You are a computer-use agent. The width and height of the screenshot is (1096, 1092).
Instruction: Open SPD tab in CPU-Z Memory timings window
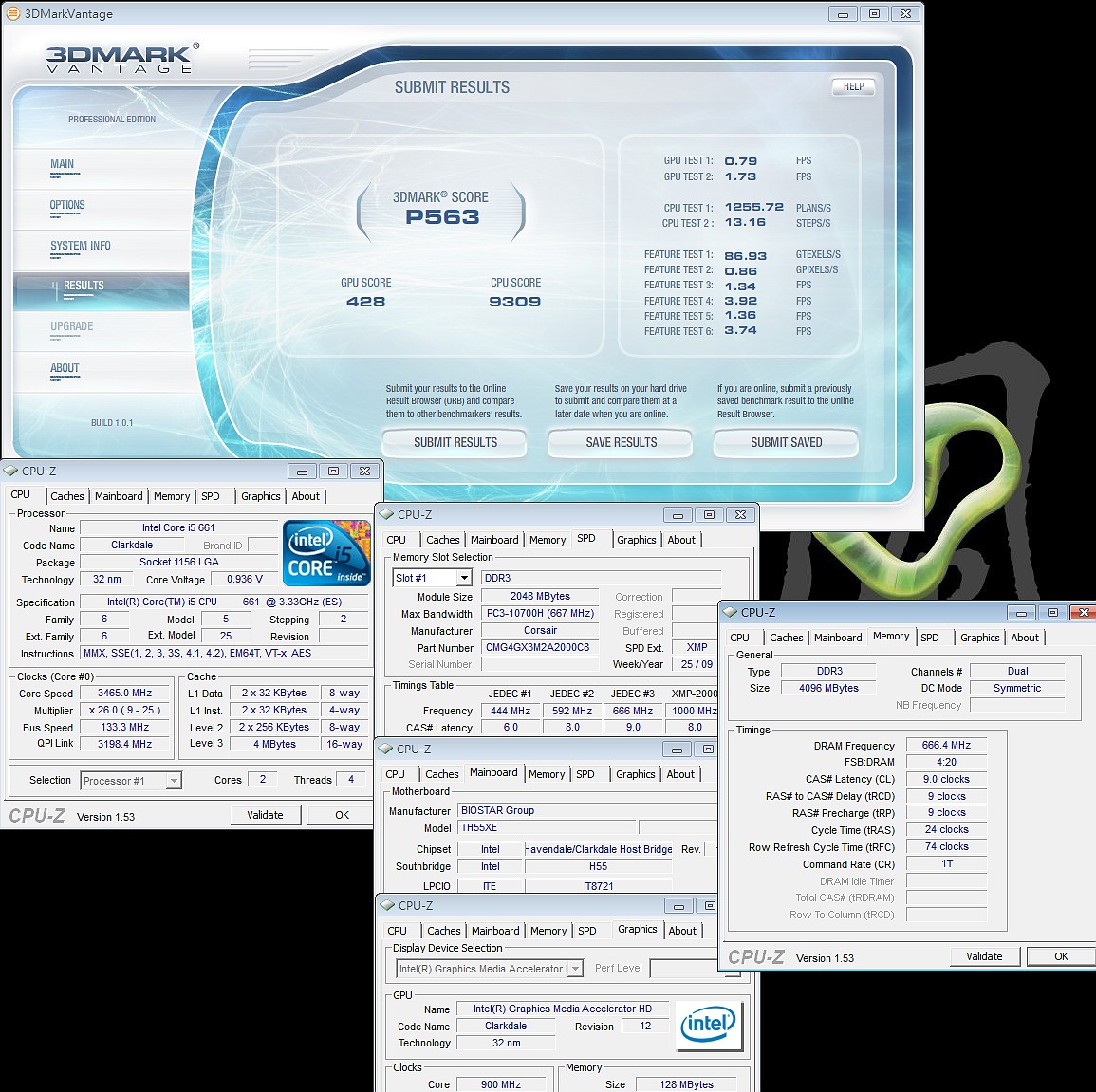(930, 638)
